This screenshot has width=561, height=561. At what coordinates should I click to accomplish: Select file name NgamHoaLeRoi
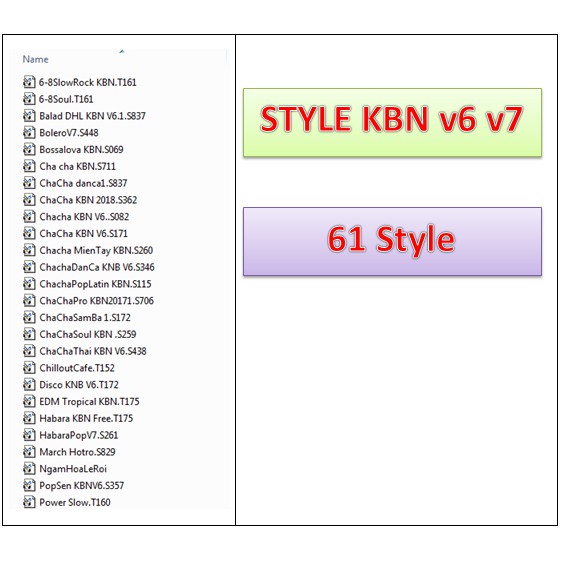[73, 469]
